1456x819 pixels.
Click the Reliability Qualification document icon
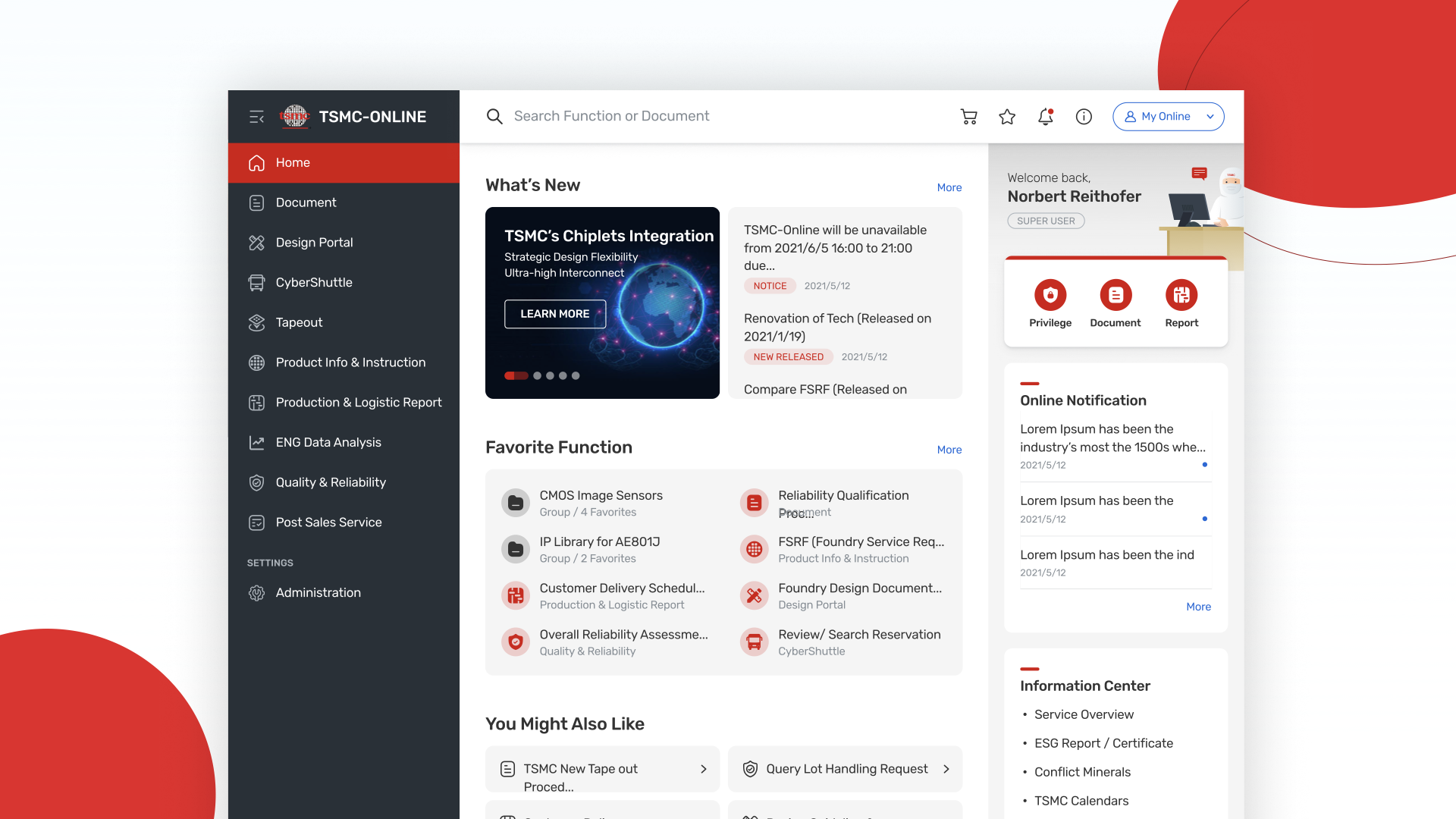click(x=754, y=503)
